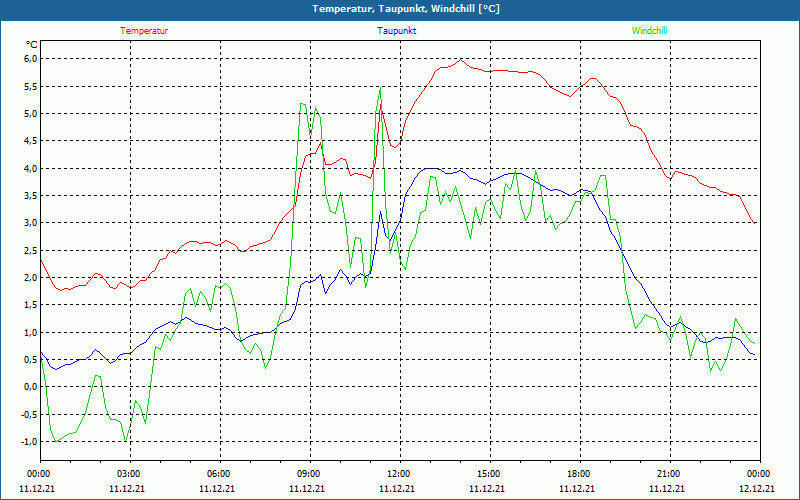The image size is (800, 500).
Task: Click the '6,0' y-axis value
Action: (x=31, y=59)
